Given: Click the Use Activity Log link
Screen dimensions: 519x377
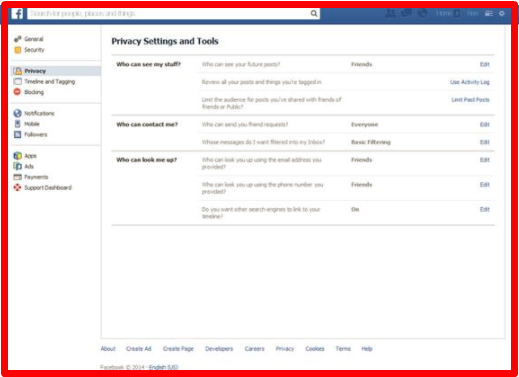Looking at the screenshot, I should coord(470,82).
